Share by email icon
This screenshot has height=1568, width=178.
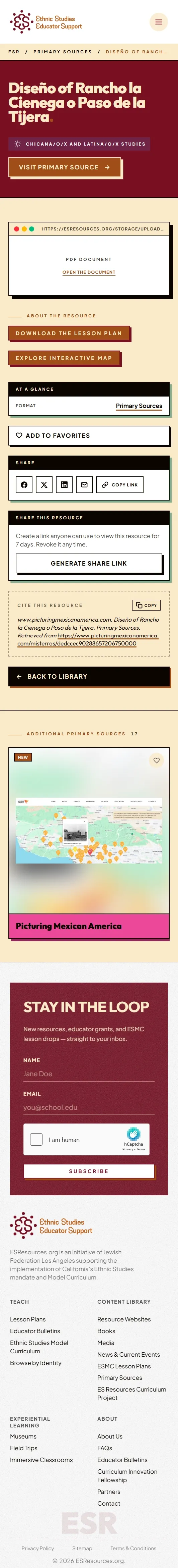84,484
